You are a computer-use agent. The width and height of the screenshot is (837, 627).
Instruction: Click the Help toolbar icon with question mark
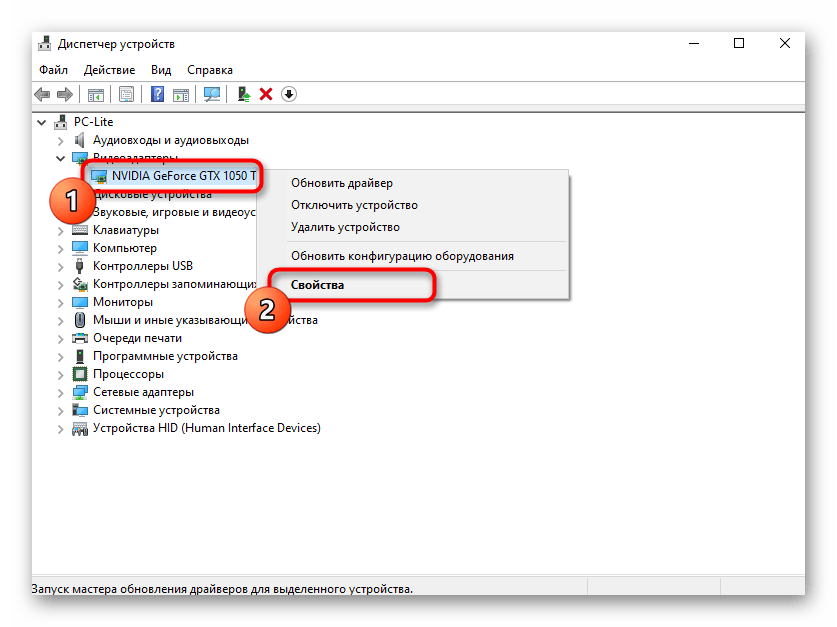pos(157,94)
